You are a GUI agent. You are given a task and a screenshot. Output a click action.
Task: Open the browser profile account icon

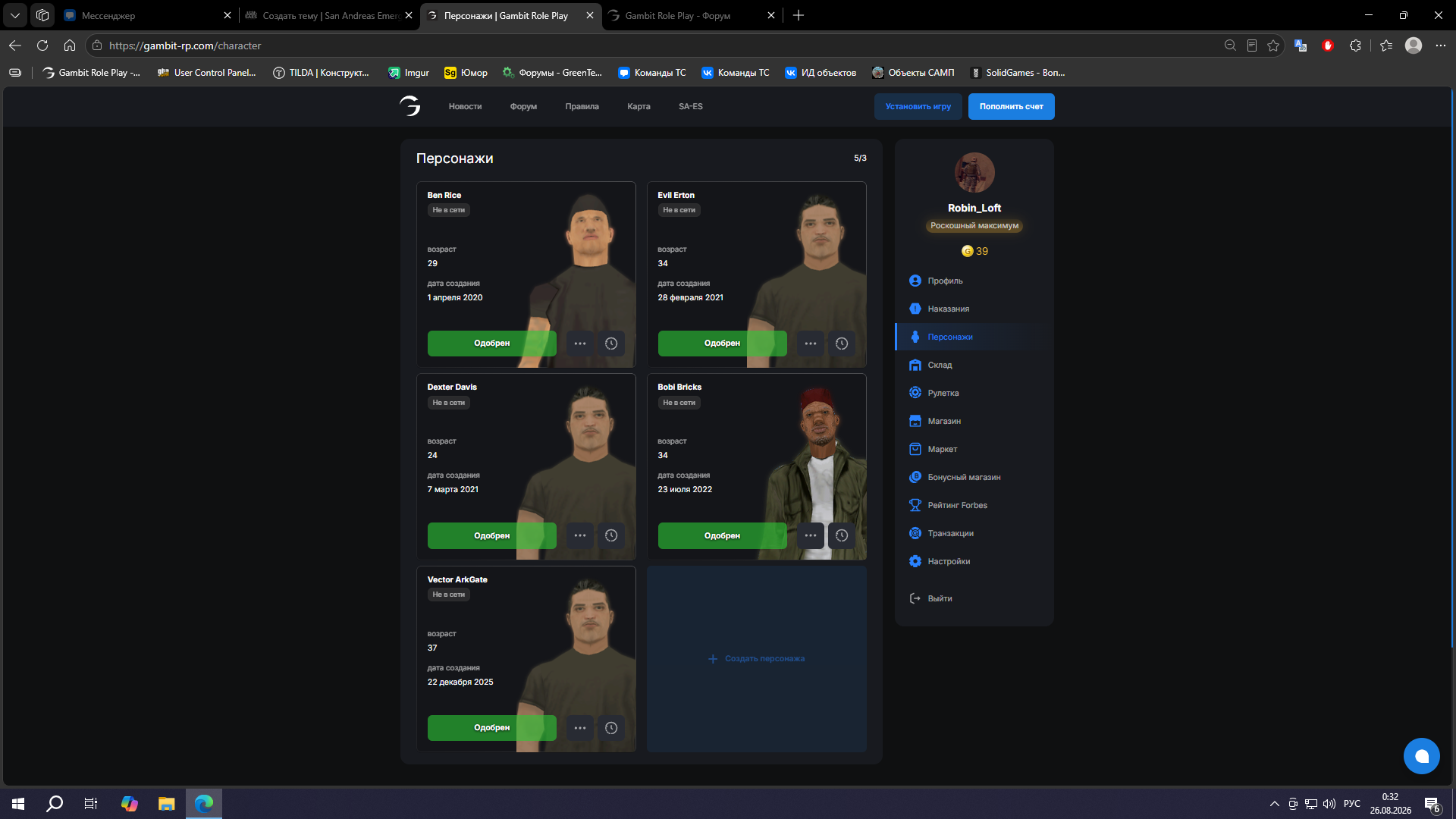coord(1413,45)
